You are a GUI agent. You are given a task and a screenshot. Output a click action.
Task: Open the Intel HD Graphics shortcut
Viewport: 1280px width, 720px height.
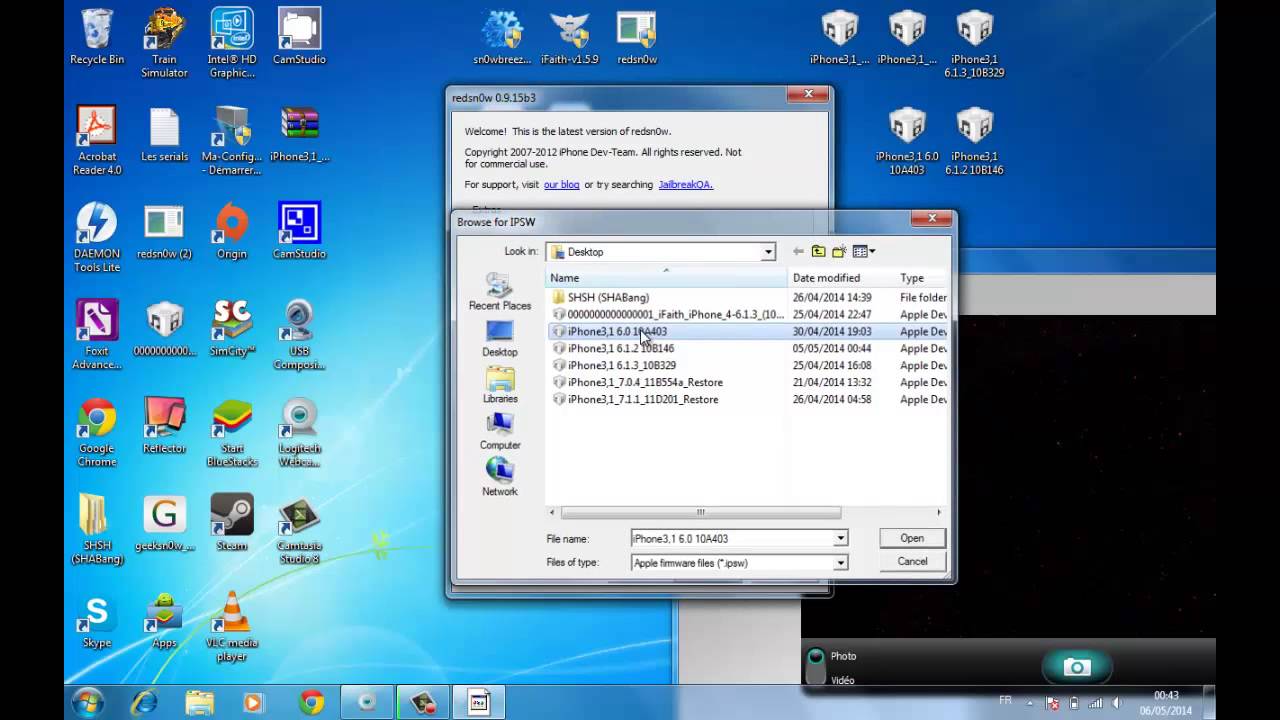[232, 44]
